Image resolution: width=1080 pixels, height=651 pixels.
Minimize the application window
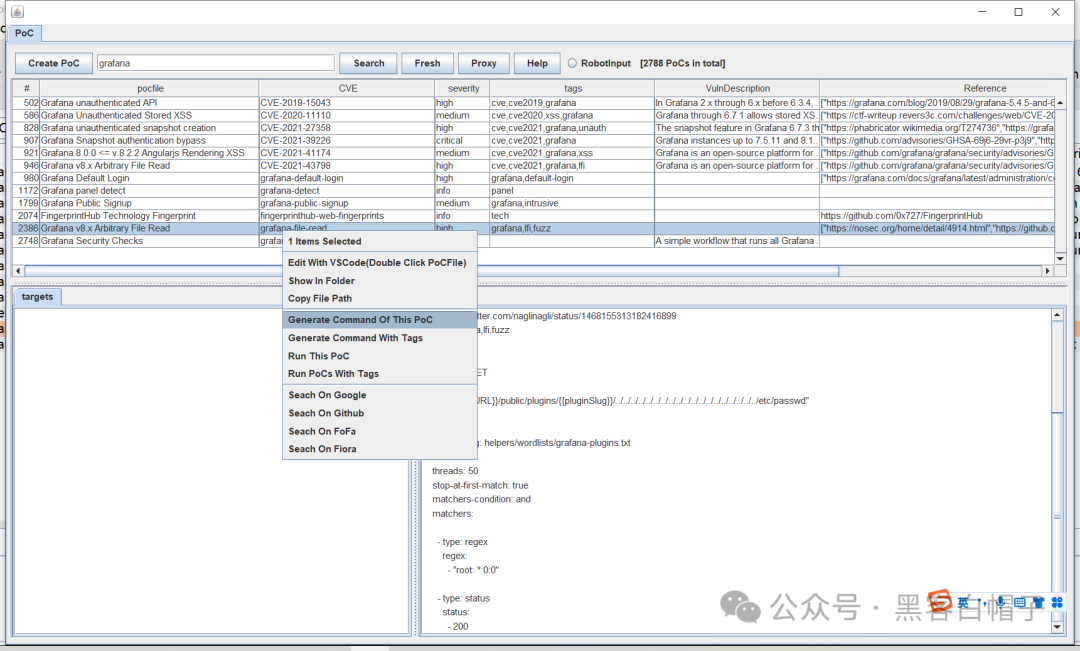coord(982,12)
